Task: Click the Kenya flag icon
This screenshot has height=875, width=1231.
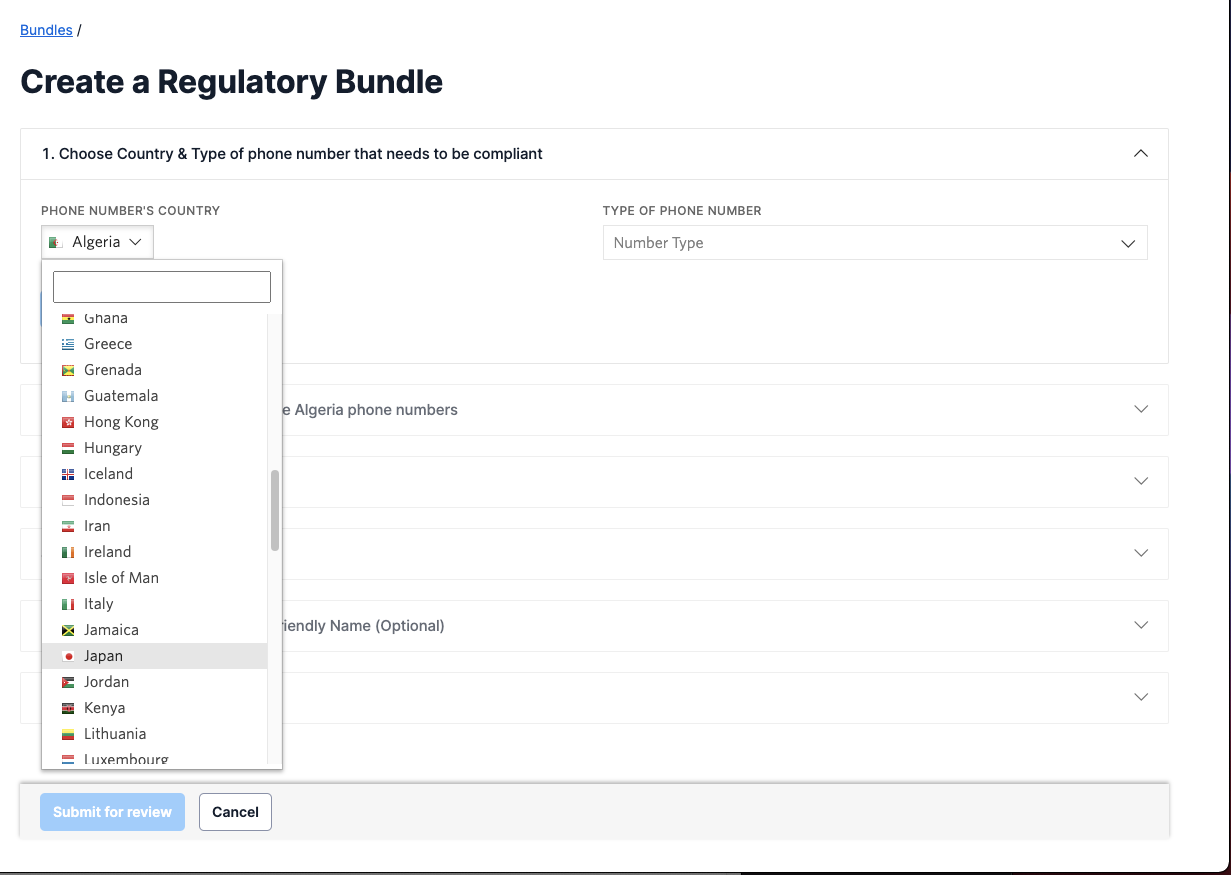Action: pos(68,708)
